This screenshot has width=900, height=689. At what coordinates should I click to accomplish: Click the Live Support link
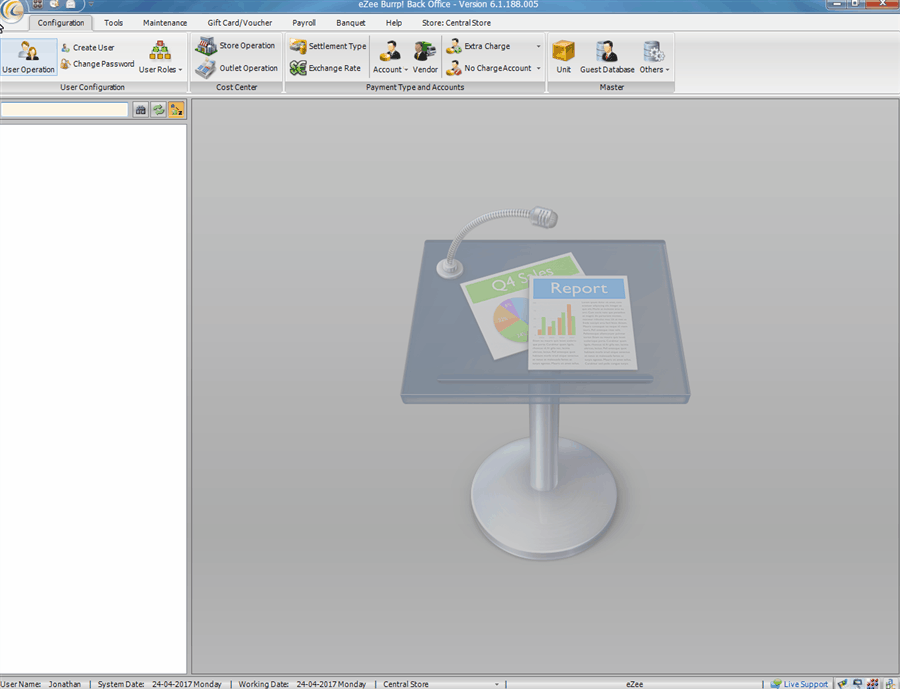point(805,684)
